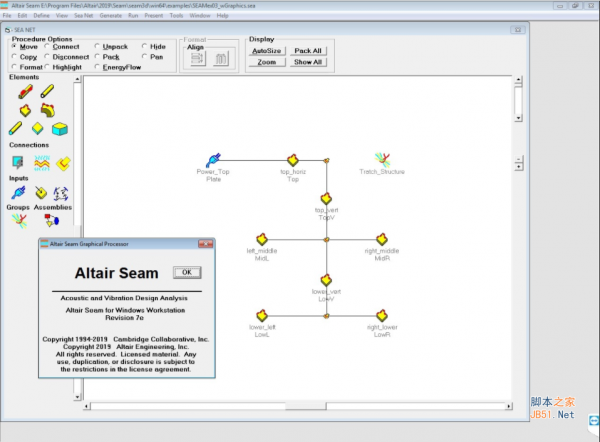Pick the curved shell element icon

47,110
